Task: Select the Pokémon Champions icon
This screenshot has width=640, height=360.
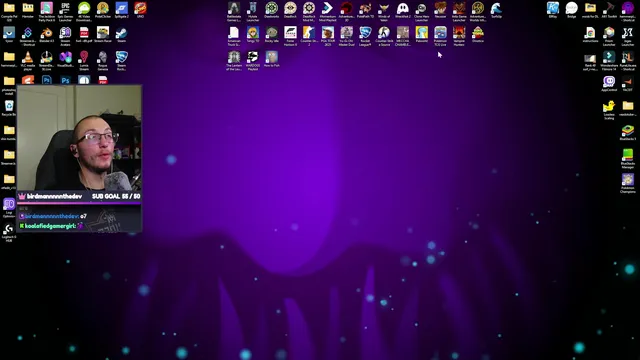Action: click(628, 180)
